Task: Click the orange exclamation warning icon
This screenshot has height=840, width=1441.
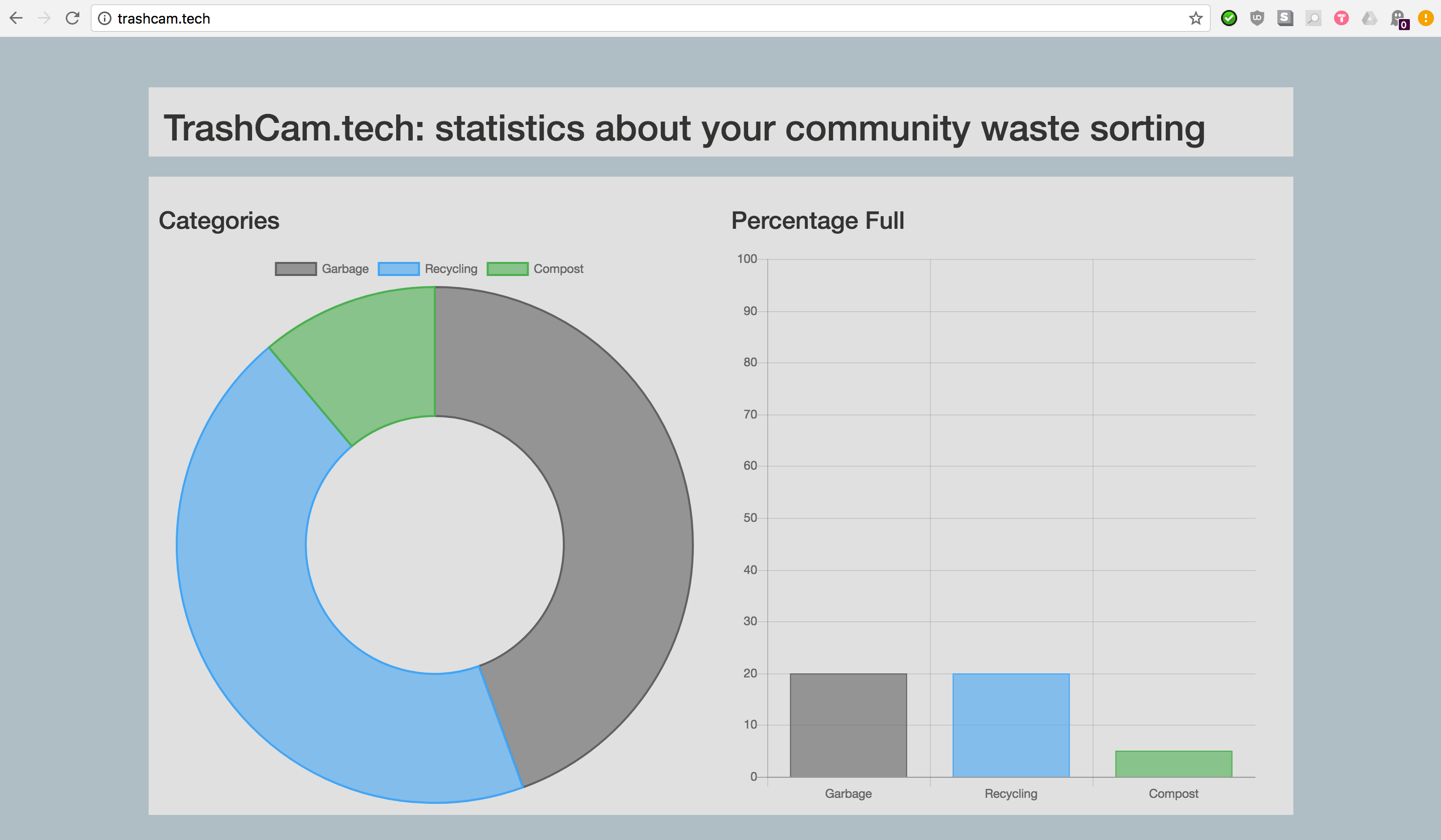Action: (x=1426, y=18)
